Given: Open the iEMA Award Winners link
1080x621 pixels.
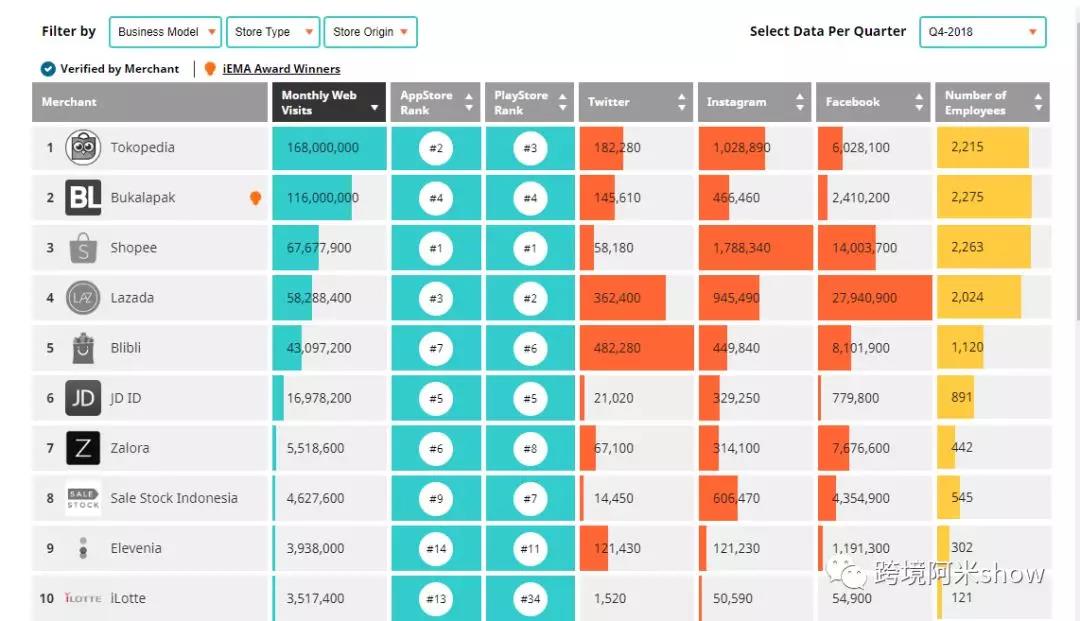Looking at the screenshot, I should 281,69.
